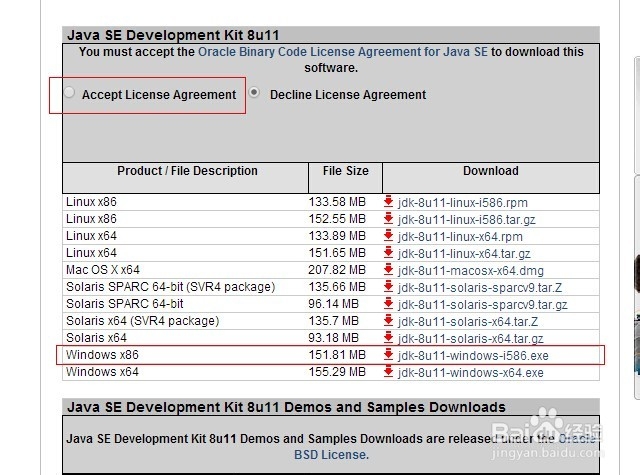
Task: Click download arrow for solaris-sparcv9.tar.Z
Action: click(x=389, y=286)
